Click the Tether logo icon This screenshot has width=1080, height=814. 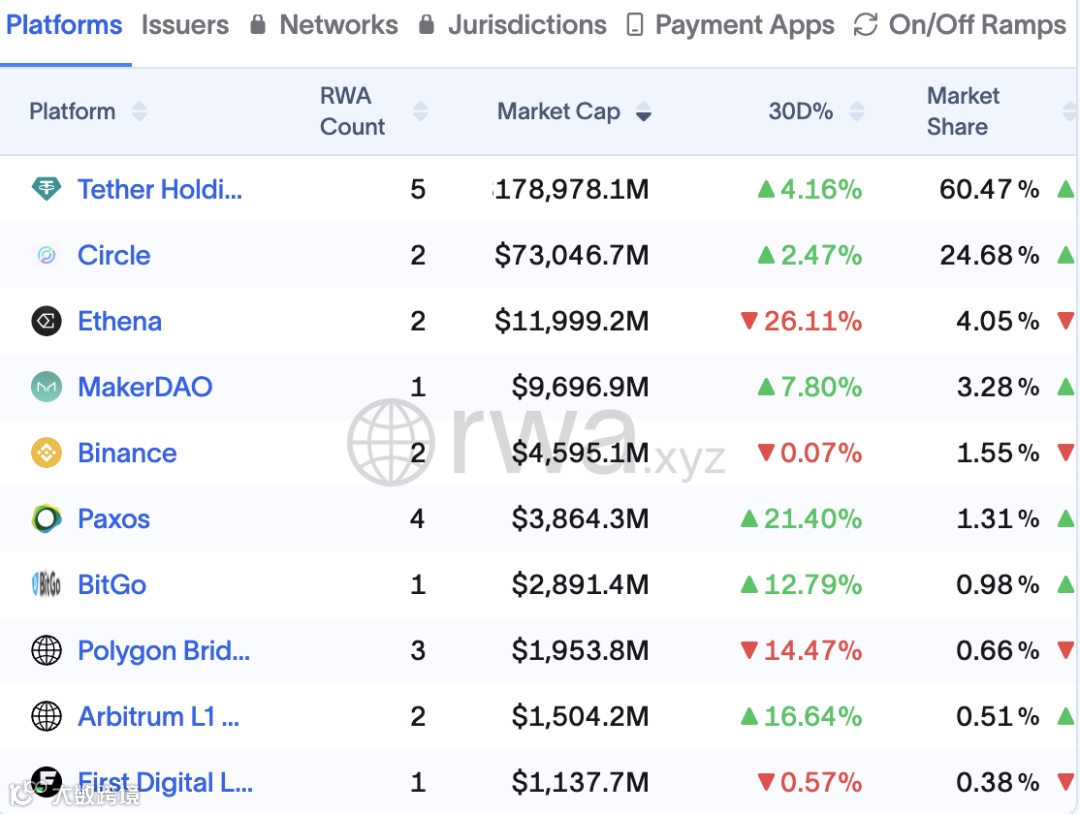point(47,189)
